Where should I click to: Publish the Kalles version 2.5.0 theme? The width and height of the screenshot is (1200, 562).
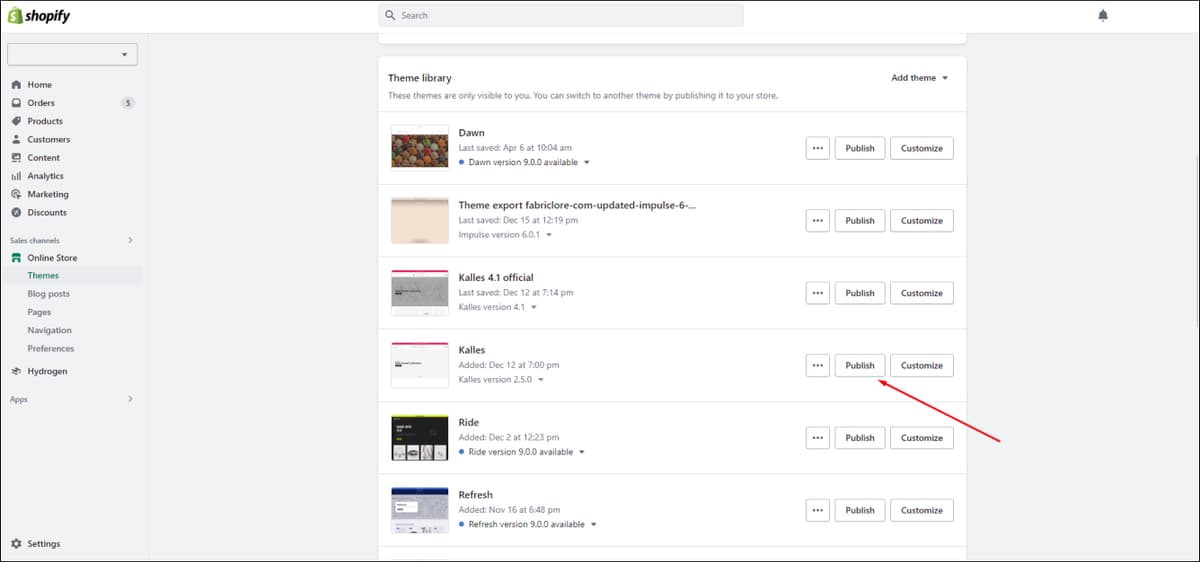point(860,365)
